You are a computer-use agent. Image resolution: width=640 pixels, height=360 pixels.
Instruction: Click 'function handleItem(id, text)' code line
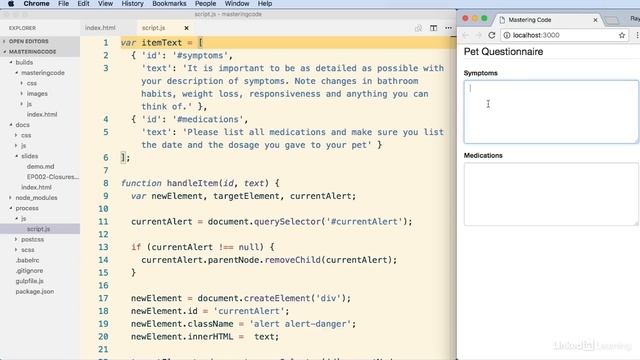coord(200,183)
